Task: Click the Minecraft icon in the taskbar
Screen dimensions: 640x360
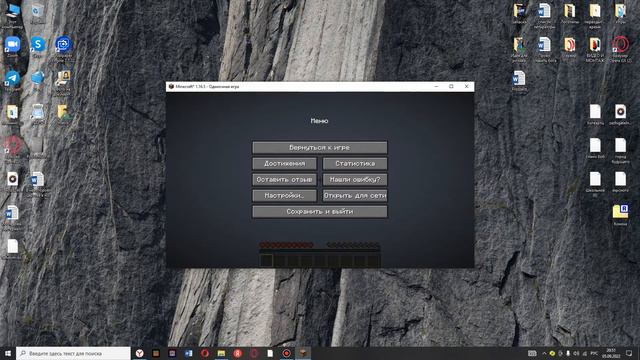Action: (303, 353)
